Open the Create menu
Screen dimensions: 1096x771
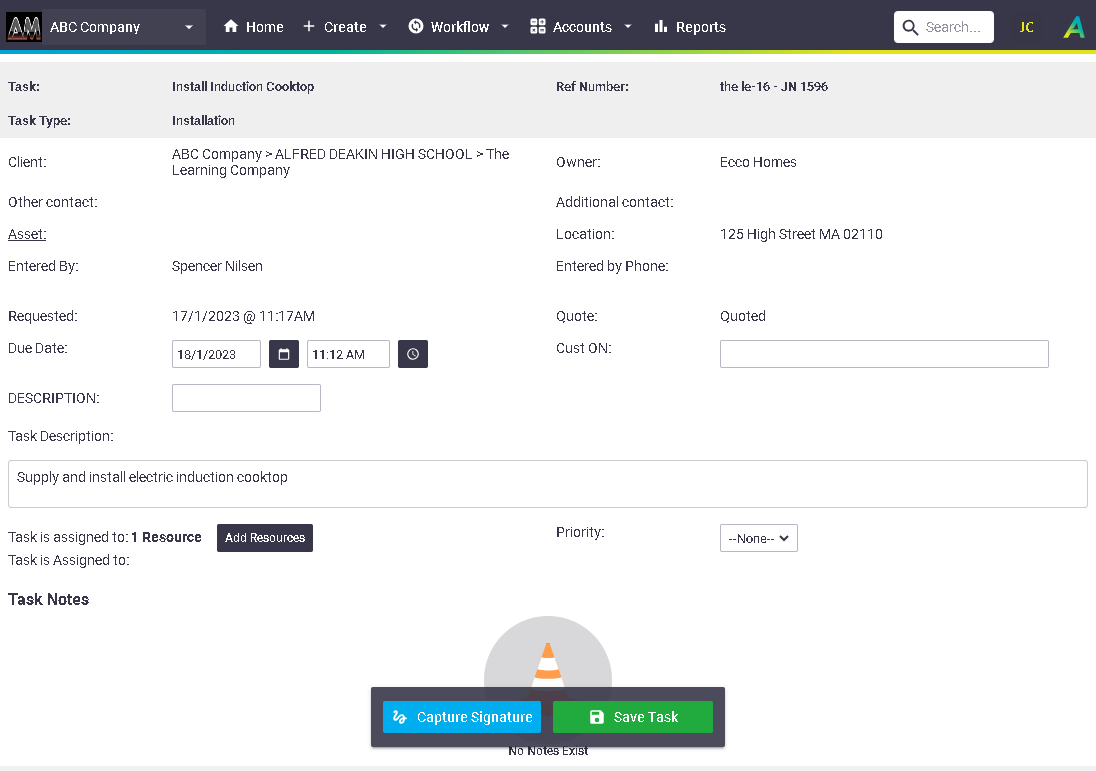345,27
